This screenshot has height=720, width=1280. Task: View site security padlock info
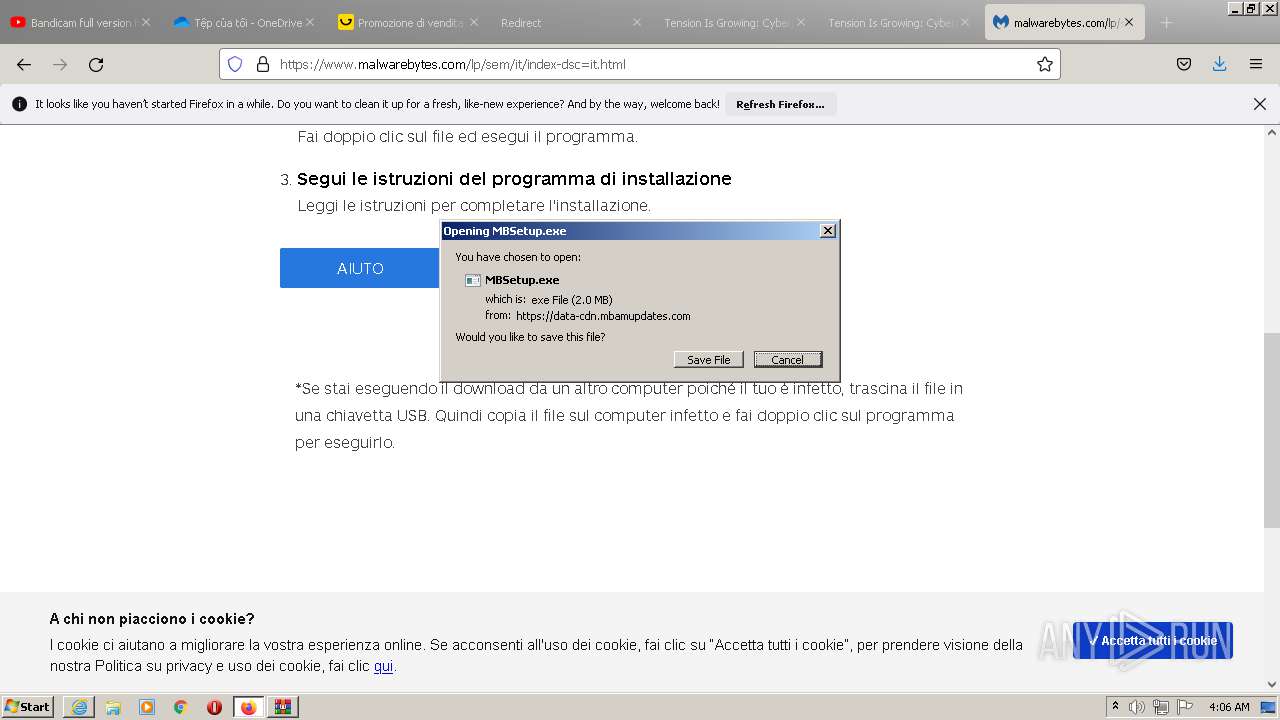pyautogui.click(x=263, y=64)
